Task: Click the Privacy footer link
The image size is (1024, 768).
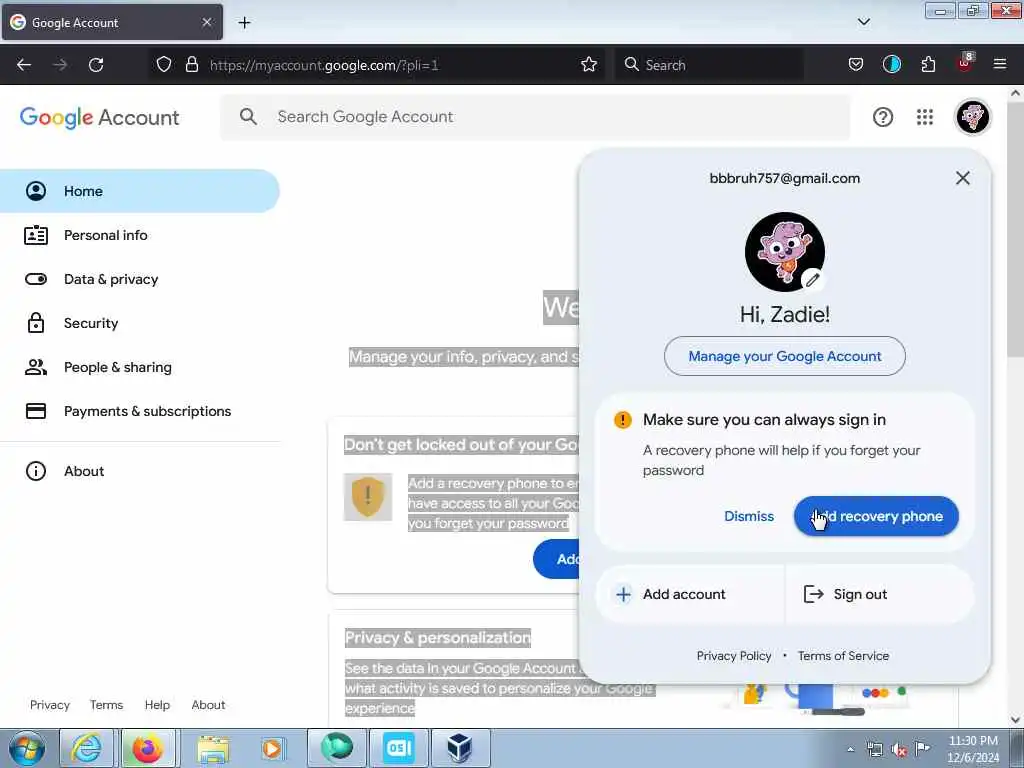Action: click(x=50, y=705)
